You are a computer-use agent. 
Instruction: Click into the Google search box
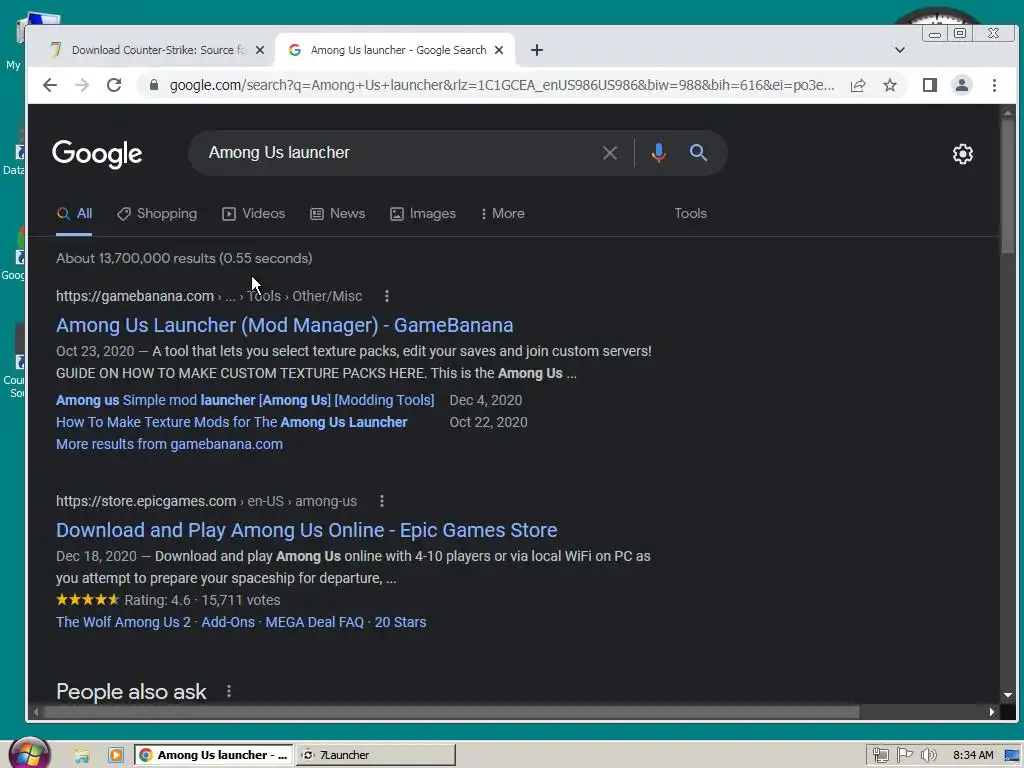point(398,153)
